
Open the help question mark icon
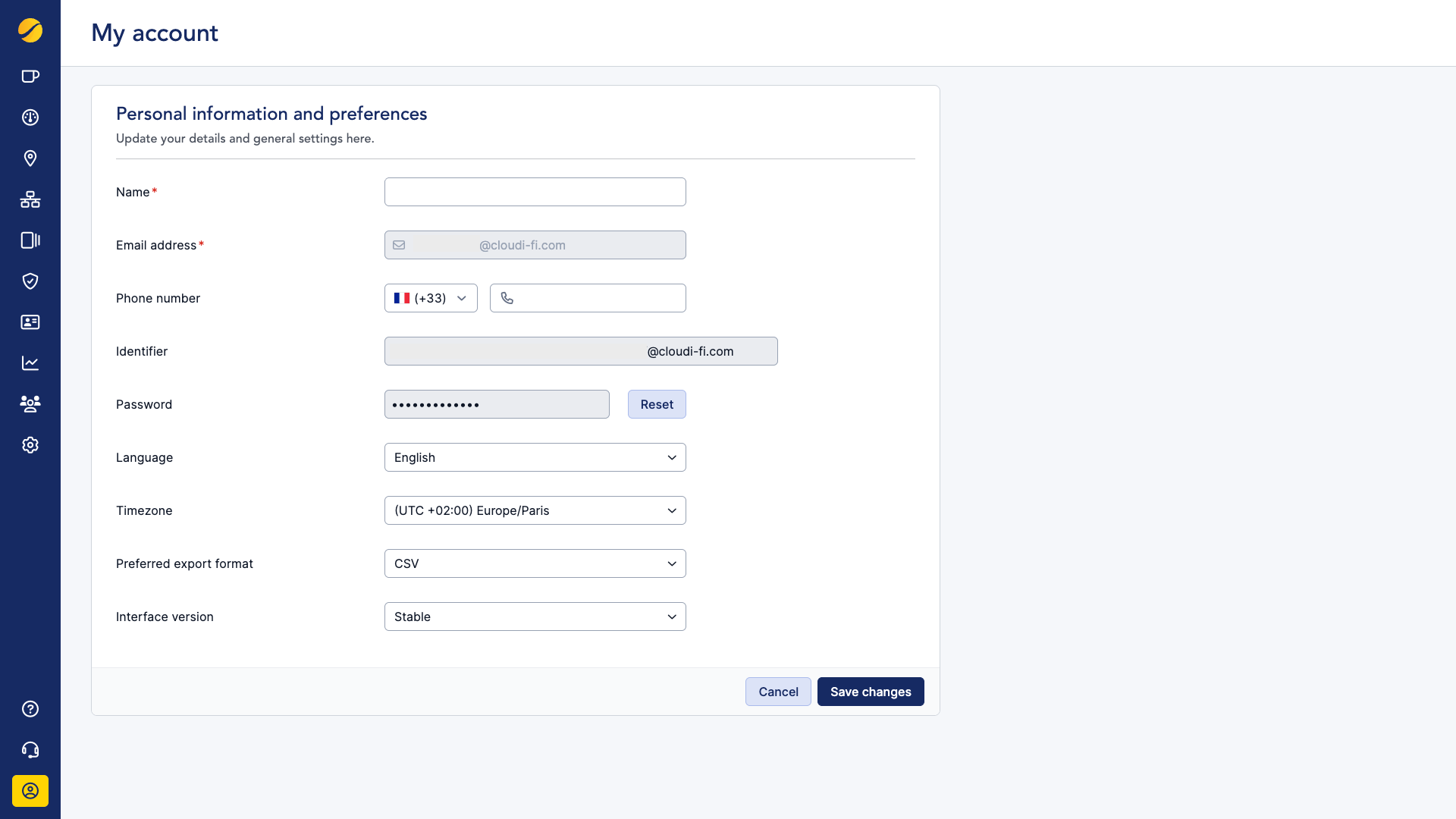tap(30, 709)
